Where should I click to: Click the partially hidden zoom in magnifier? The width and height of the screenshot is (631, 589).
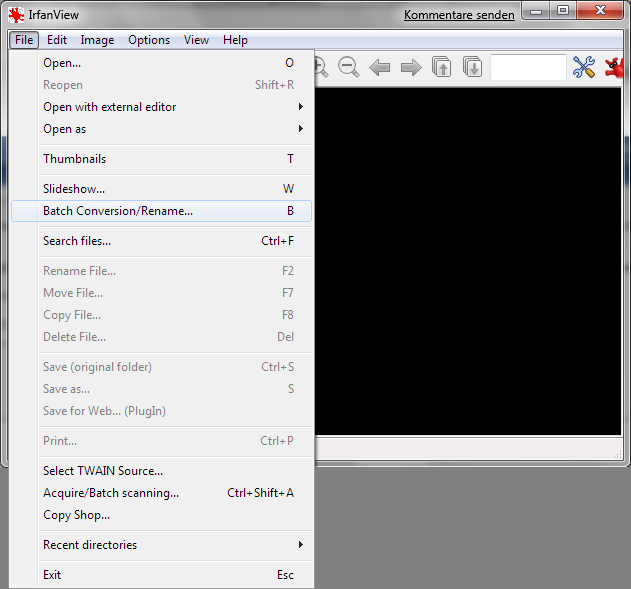[321, 67]
